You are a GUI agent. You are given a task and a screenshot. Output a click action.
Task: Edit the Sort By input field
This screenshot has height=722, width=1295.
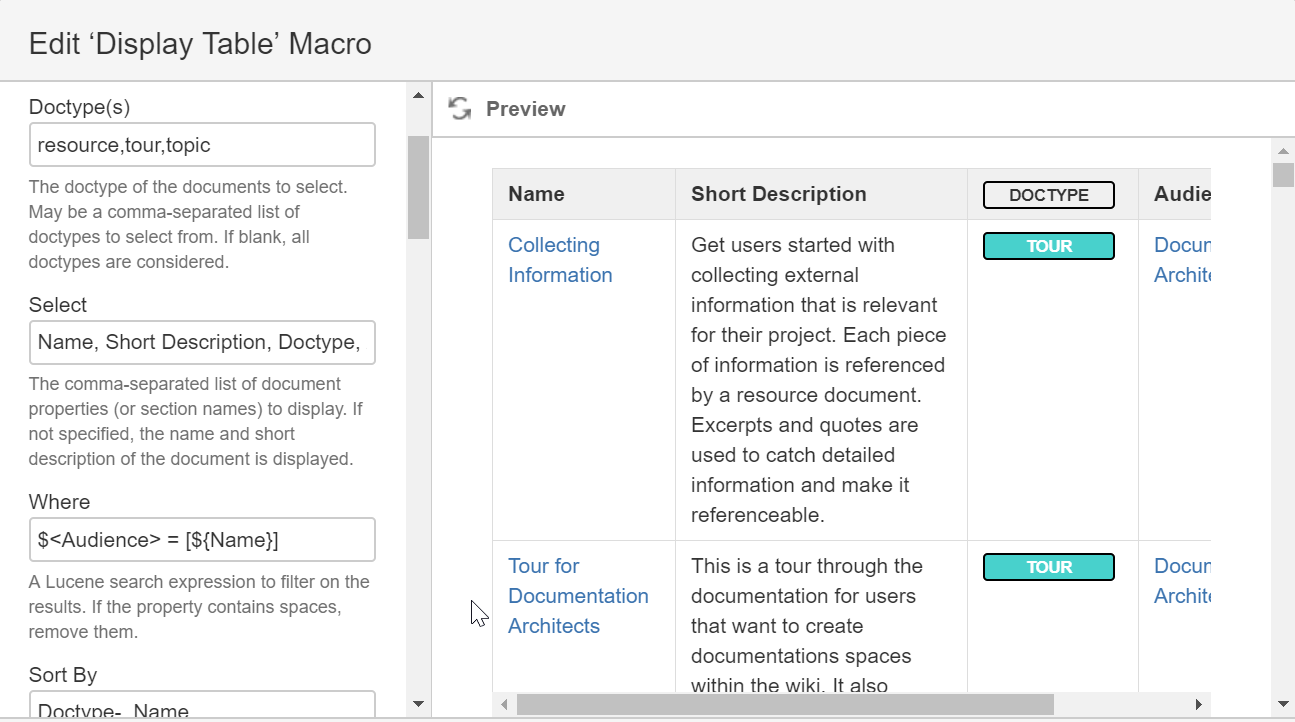pos(202,706)
